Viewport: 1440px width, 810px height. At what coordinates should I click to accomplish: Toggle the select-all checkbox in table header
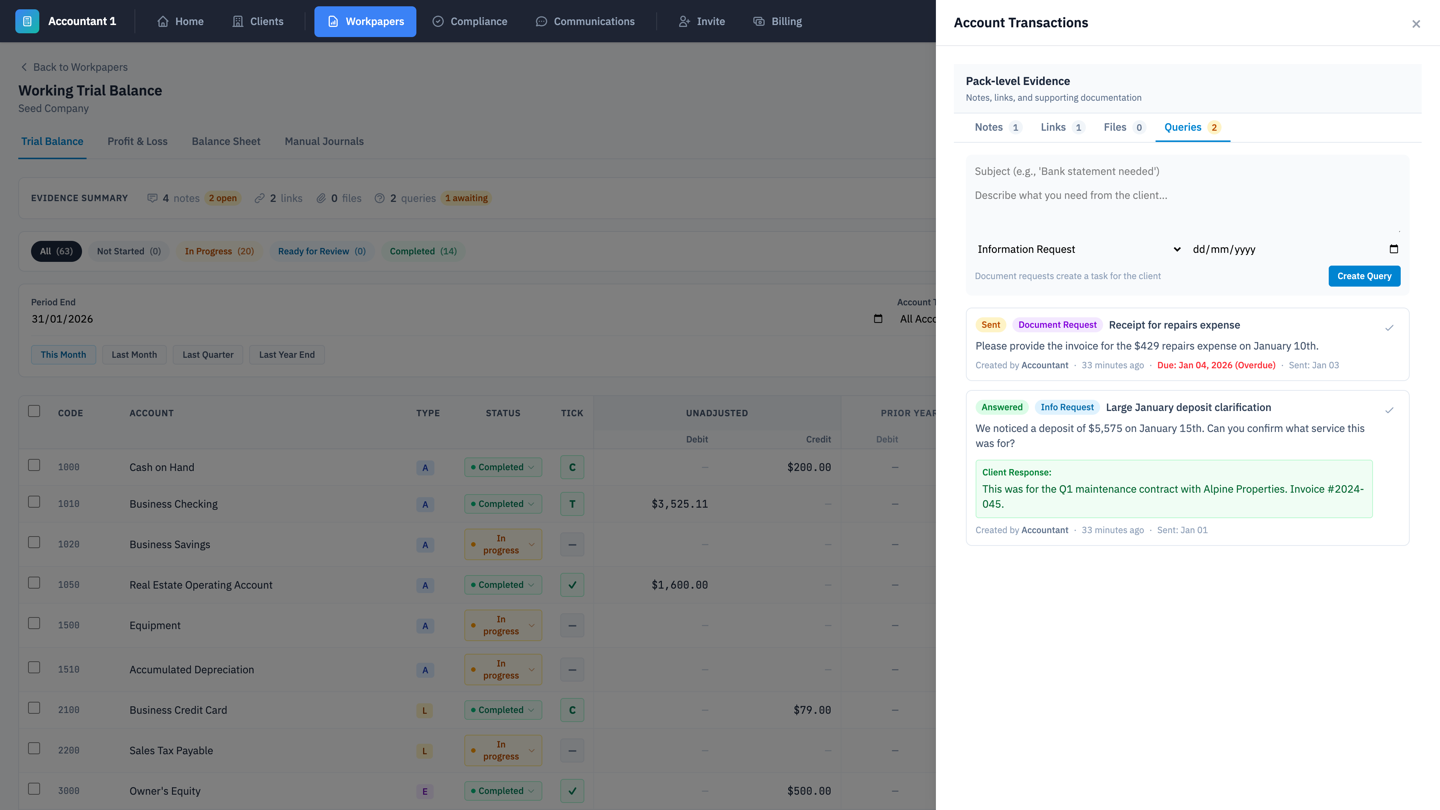tap(34, 411)
